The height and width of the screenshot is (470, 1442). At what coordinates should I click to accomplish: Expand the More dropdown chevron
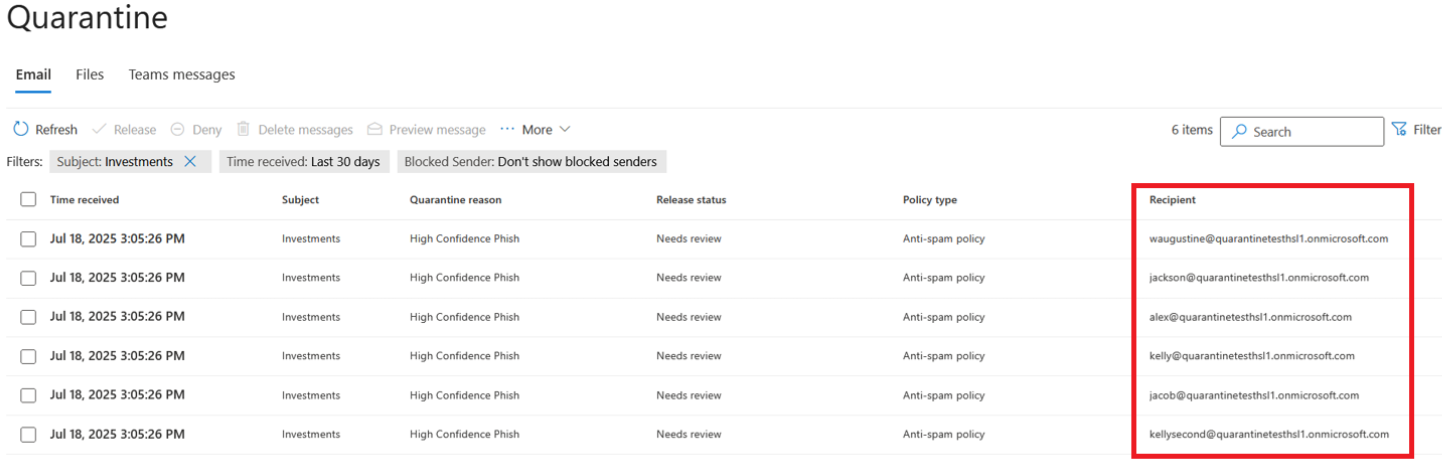coord(565,130)
